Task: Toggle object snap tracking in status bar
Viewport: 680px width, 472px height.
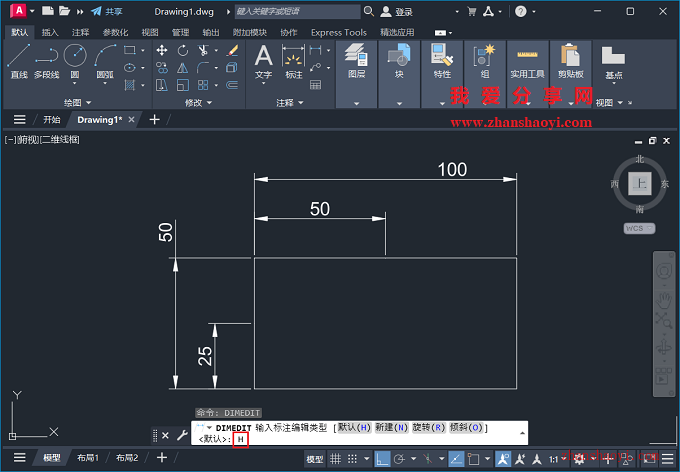Action: (456, 459)
